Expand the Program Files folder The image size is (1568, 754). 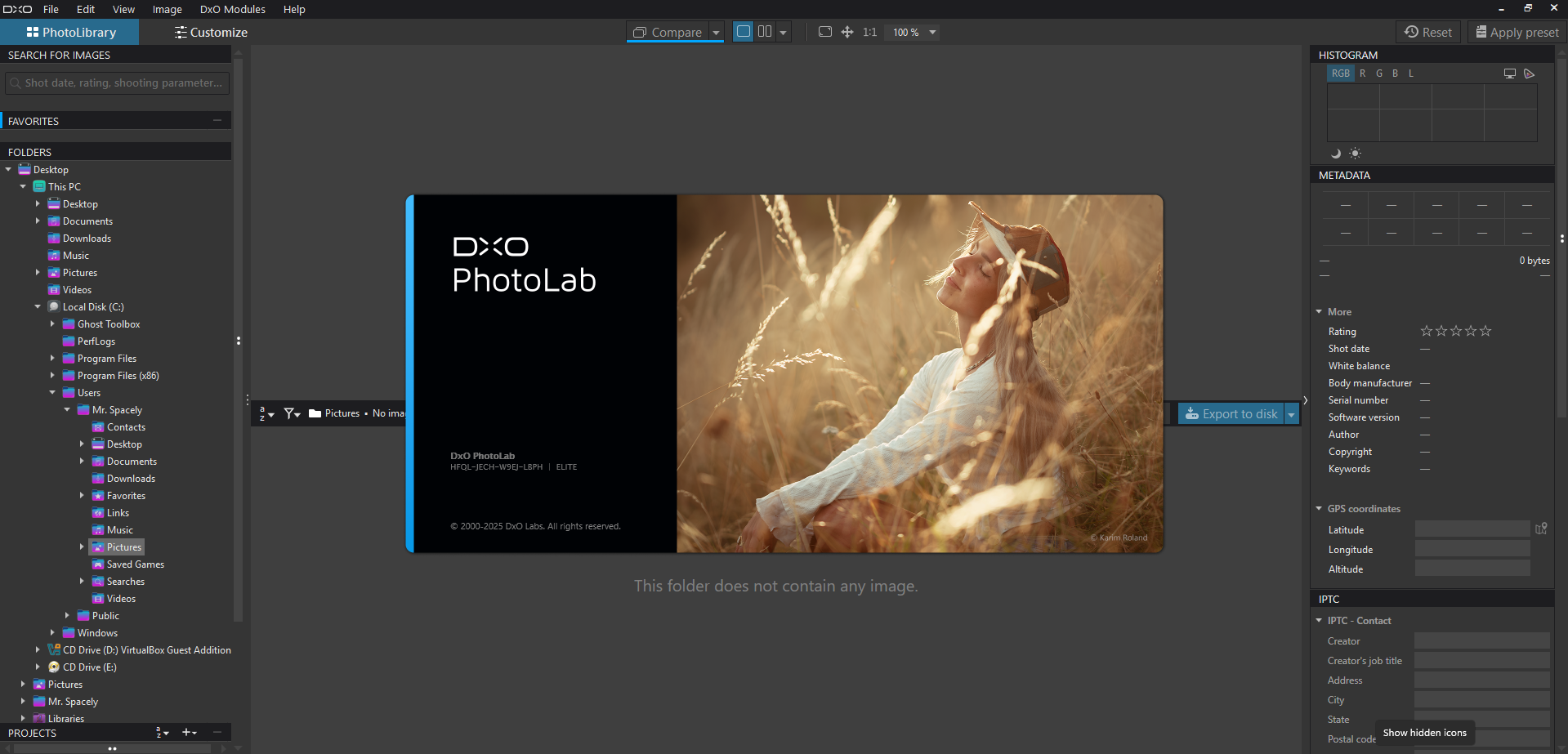[x=52, y=359]
